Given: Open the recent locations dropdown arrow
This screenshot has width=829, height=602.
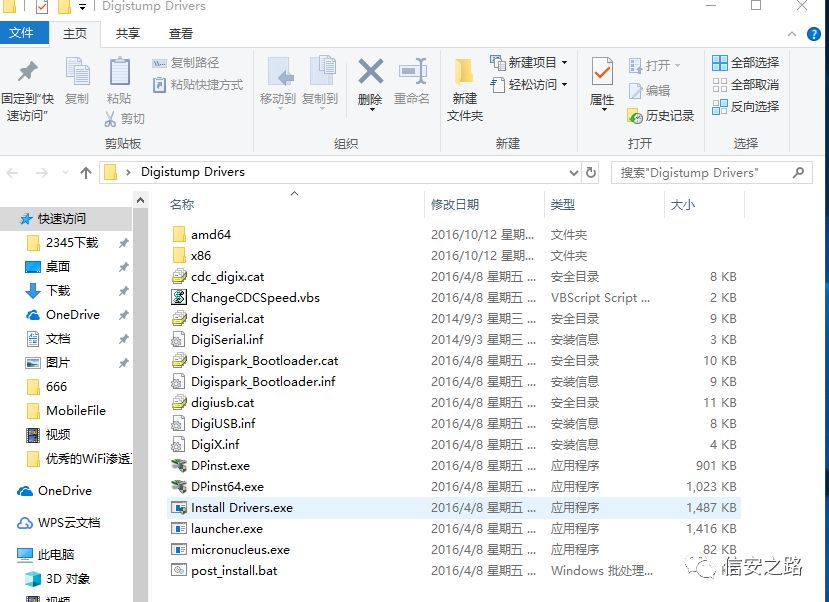Looking at the screenshot, I should (65, 172).
